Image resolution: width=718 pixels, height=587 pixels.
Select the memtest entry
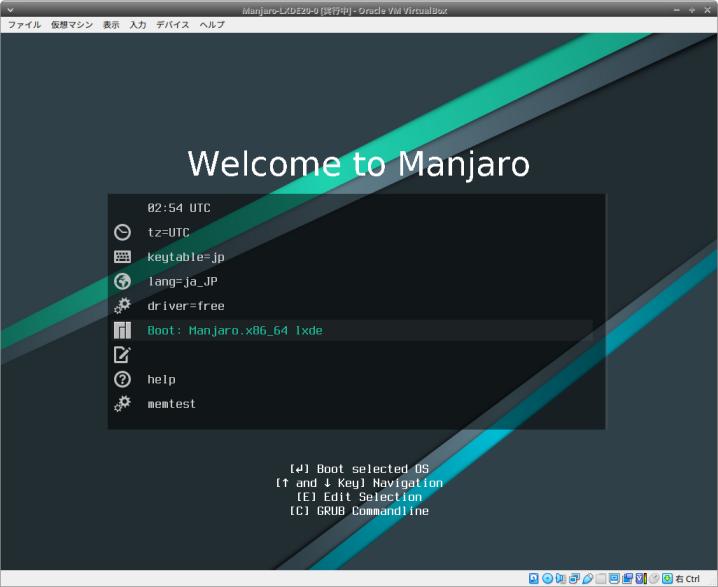[x=171, y=404]
